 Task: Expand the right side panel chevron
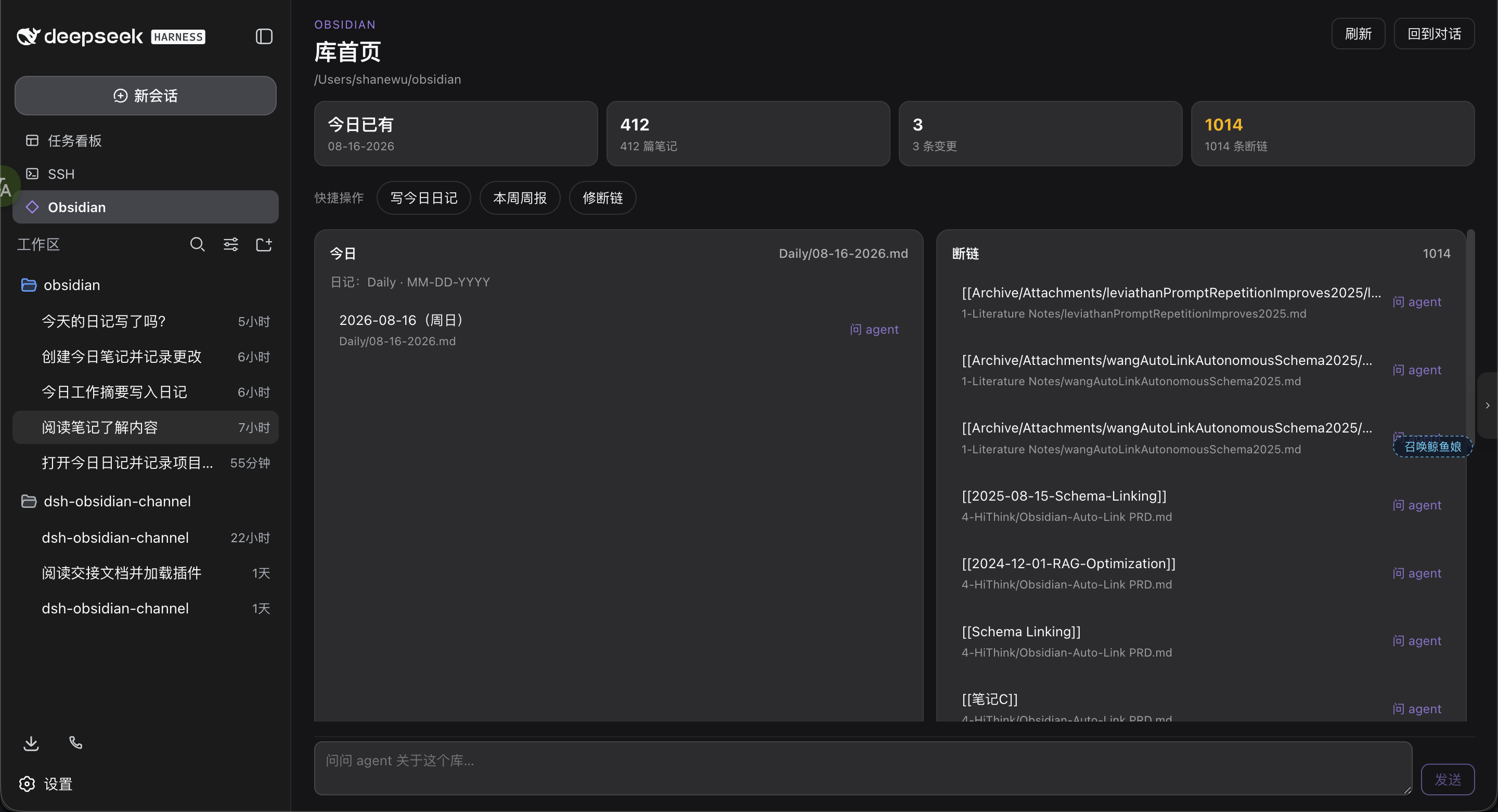1488,405
